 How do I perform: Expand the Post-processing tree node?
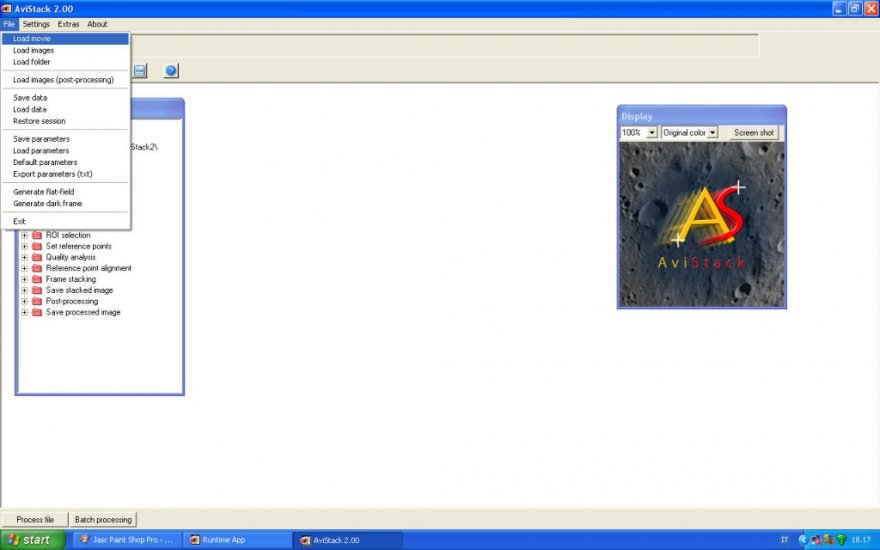(24, 301)
